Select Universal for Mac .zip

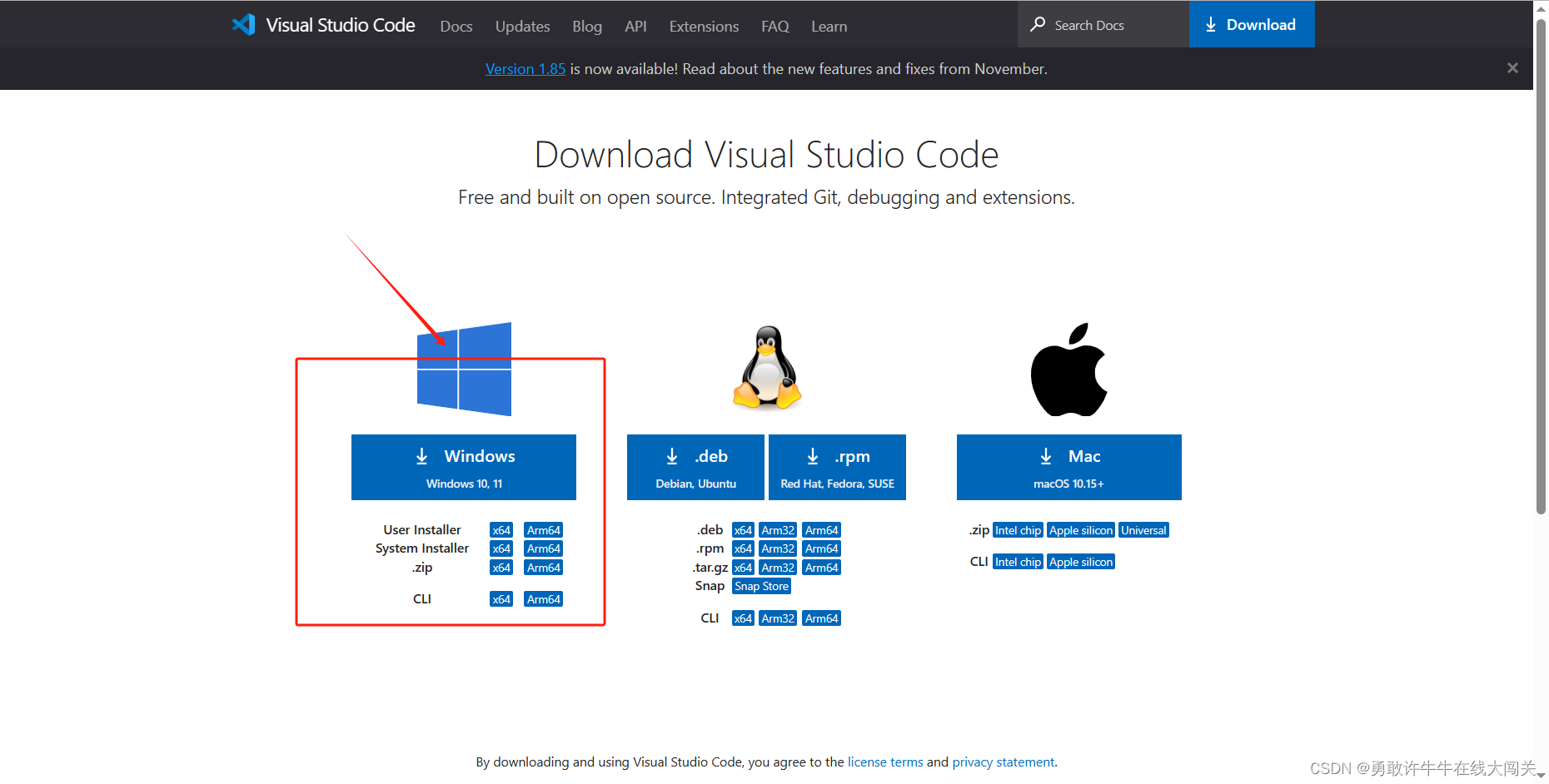[x=1143, y=530]
